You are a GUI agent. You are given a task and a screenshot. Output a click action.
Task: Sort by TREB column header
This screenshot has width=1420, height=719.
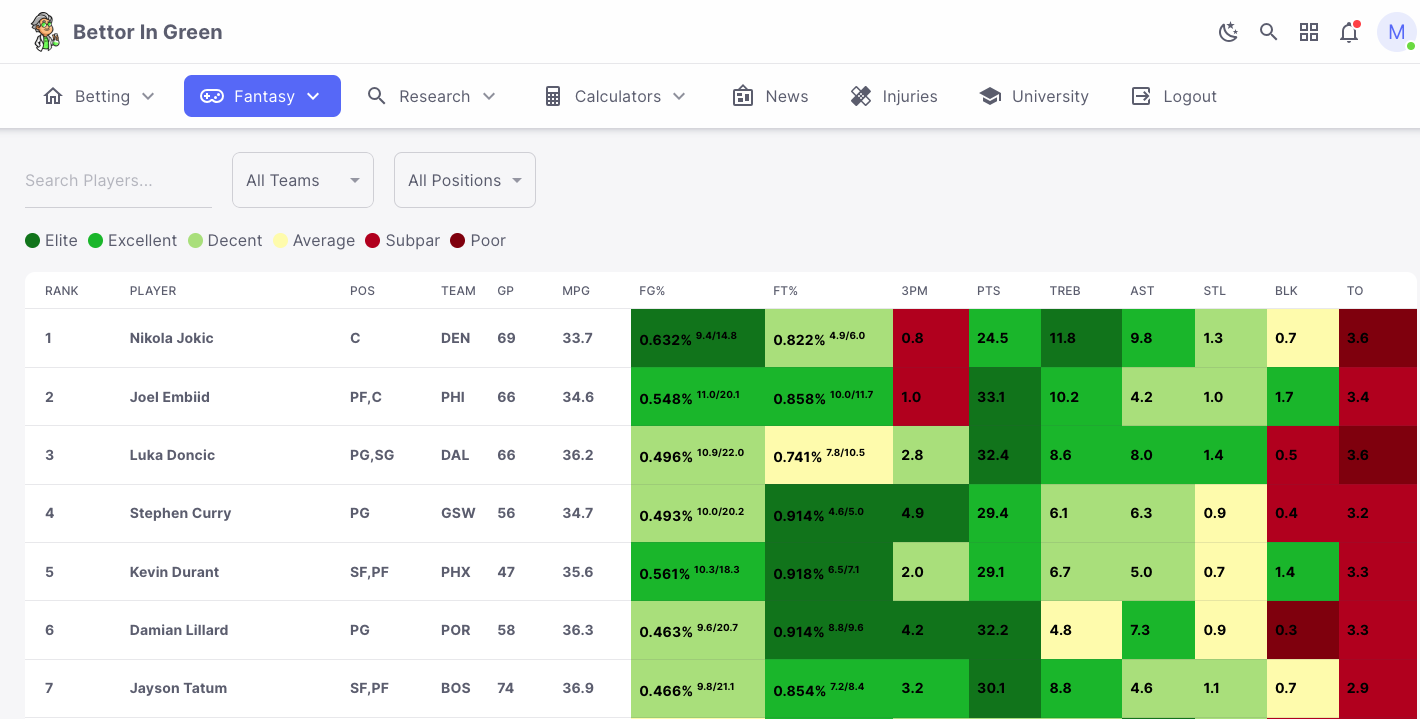[1065, 291]
